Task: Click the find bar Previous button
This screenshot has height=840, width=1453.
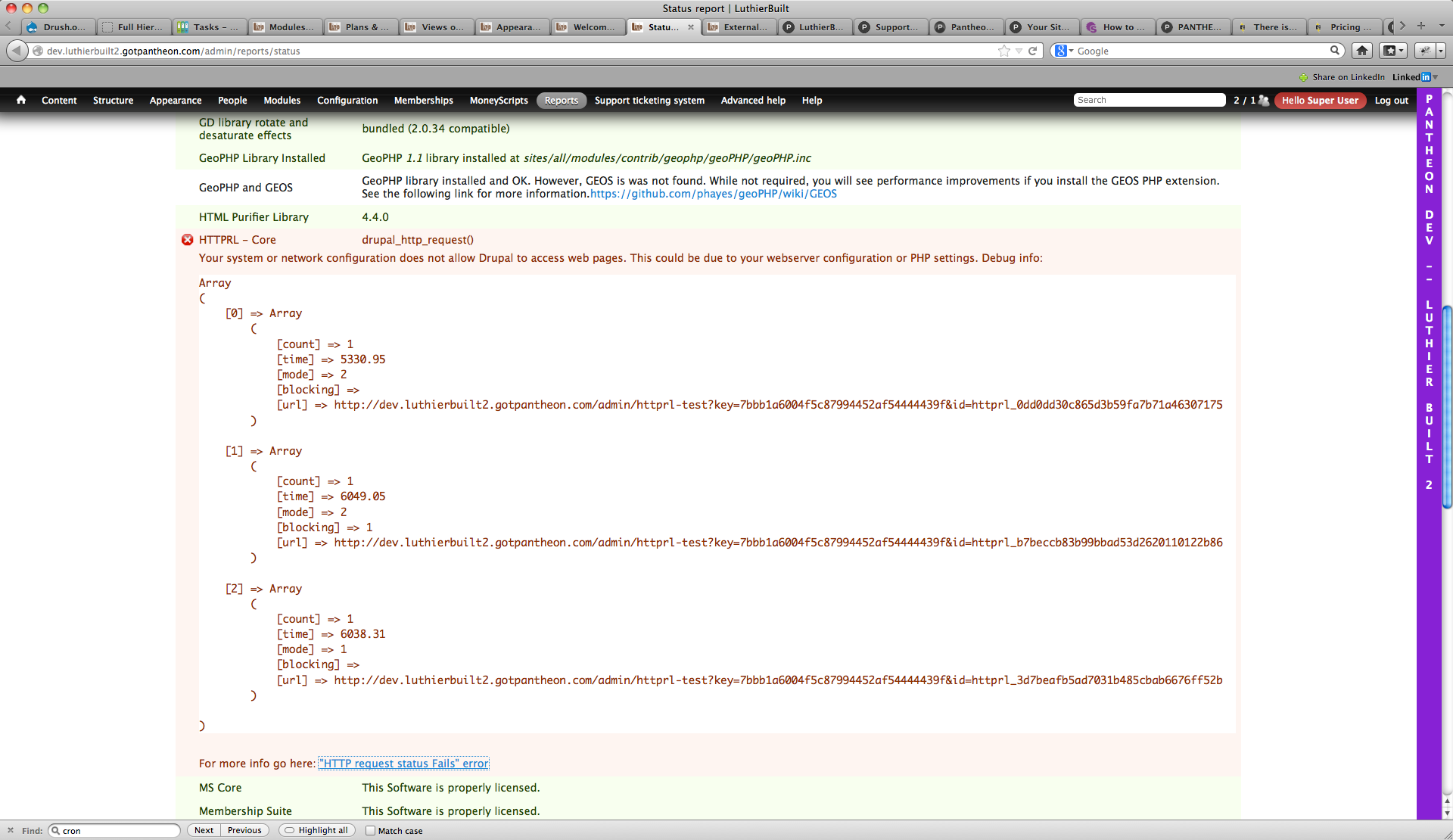Action: pos(244,830)
